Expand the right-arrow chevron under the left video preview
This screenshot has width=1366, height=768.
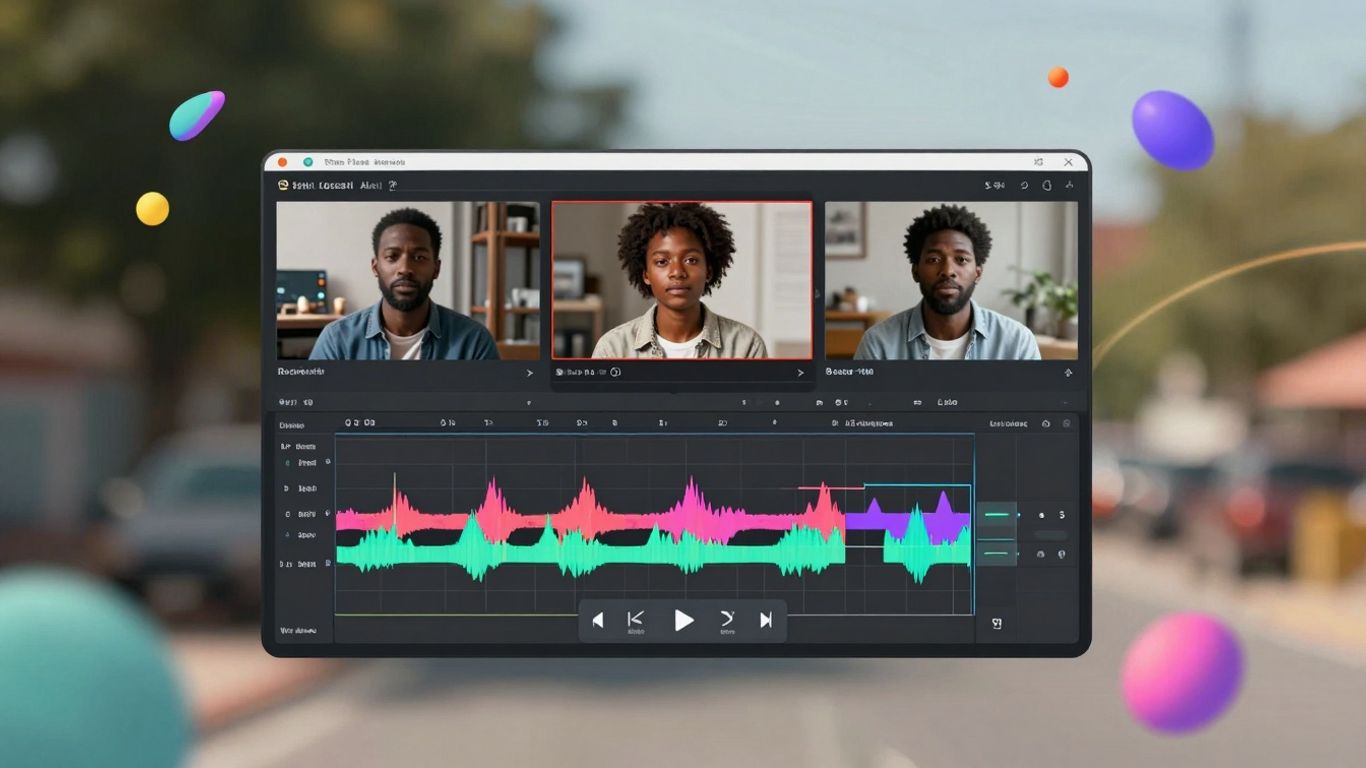(x=531, y=371)
